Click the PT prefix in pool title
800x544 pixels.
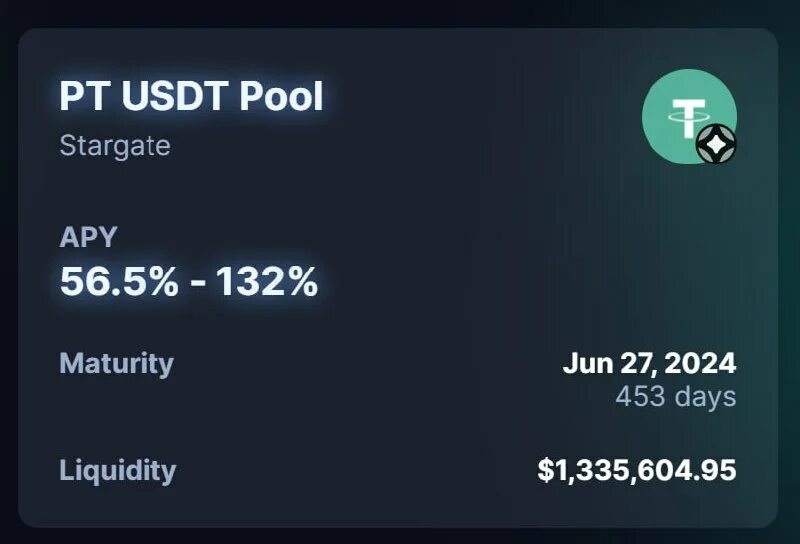coord(80,97)
